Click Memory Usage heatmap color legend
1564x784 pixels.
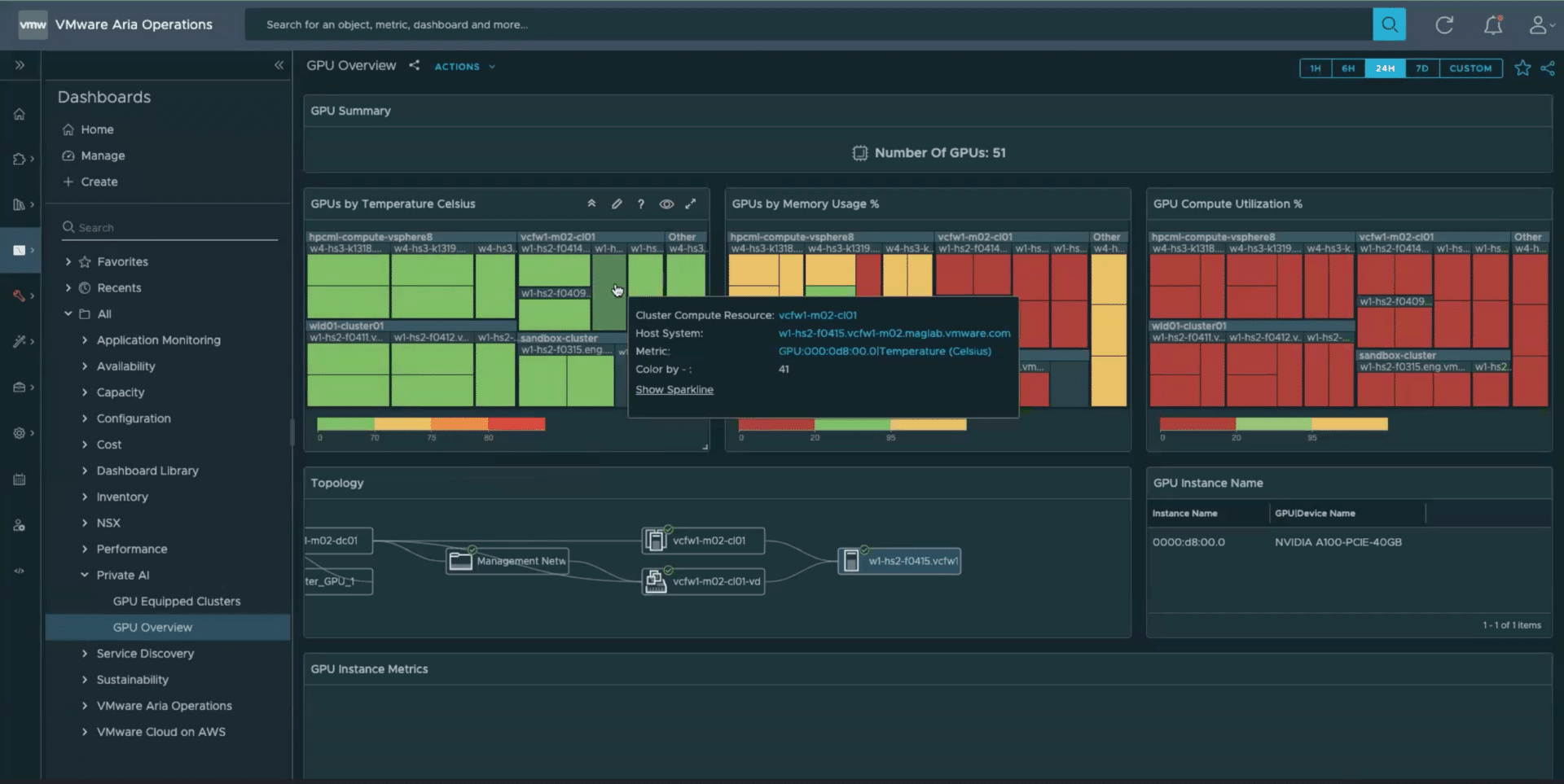(x=852, y=424)
